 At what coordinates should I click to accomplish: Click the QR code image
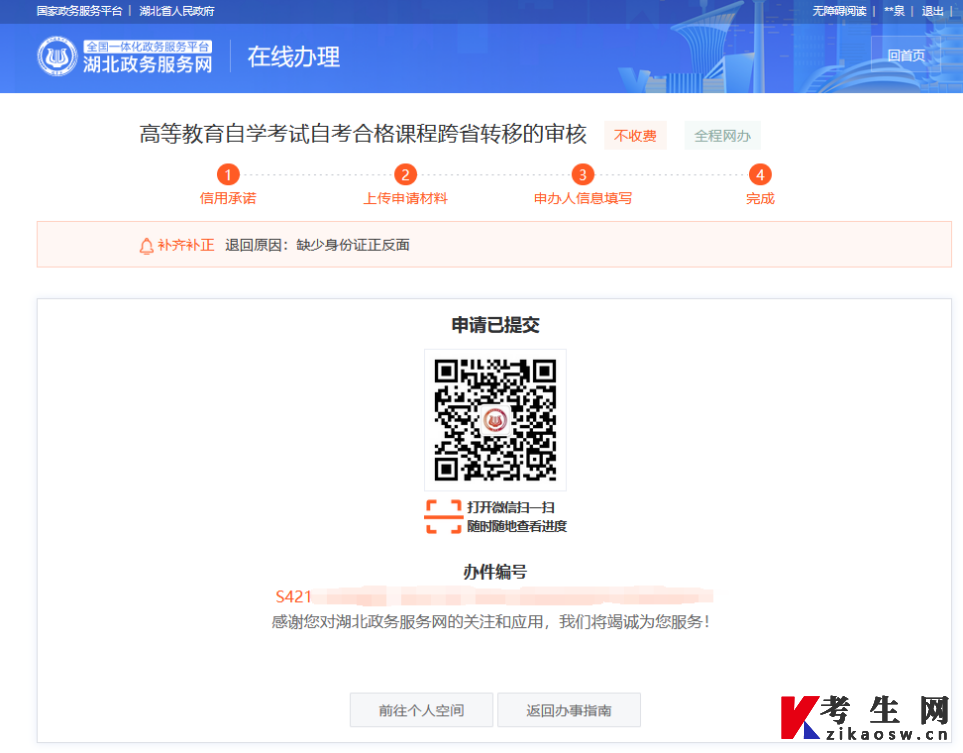tap(495, 420)
